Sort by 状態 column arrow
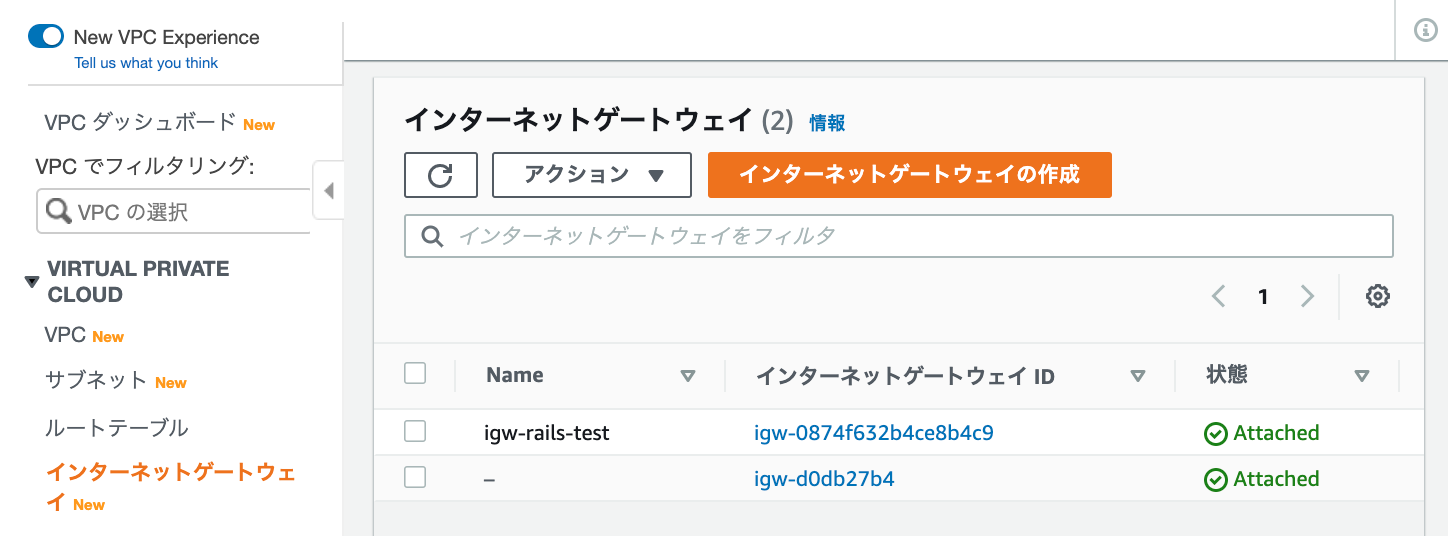1448x536 pixels. 1361,376
